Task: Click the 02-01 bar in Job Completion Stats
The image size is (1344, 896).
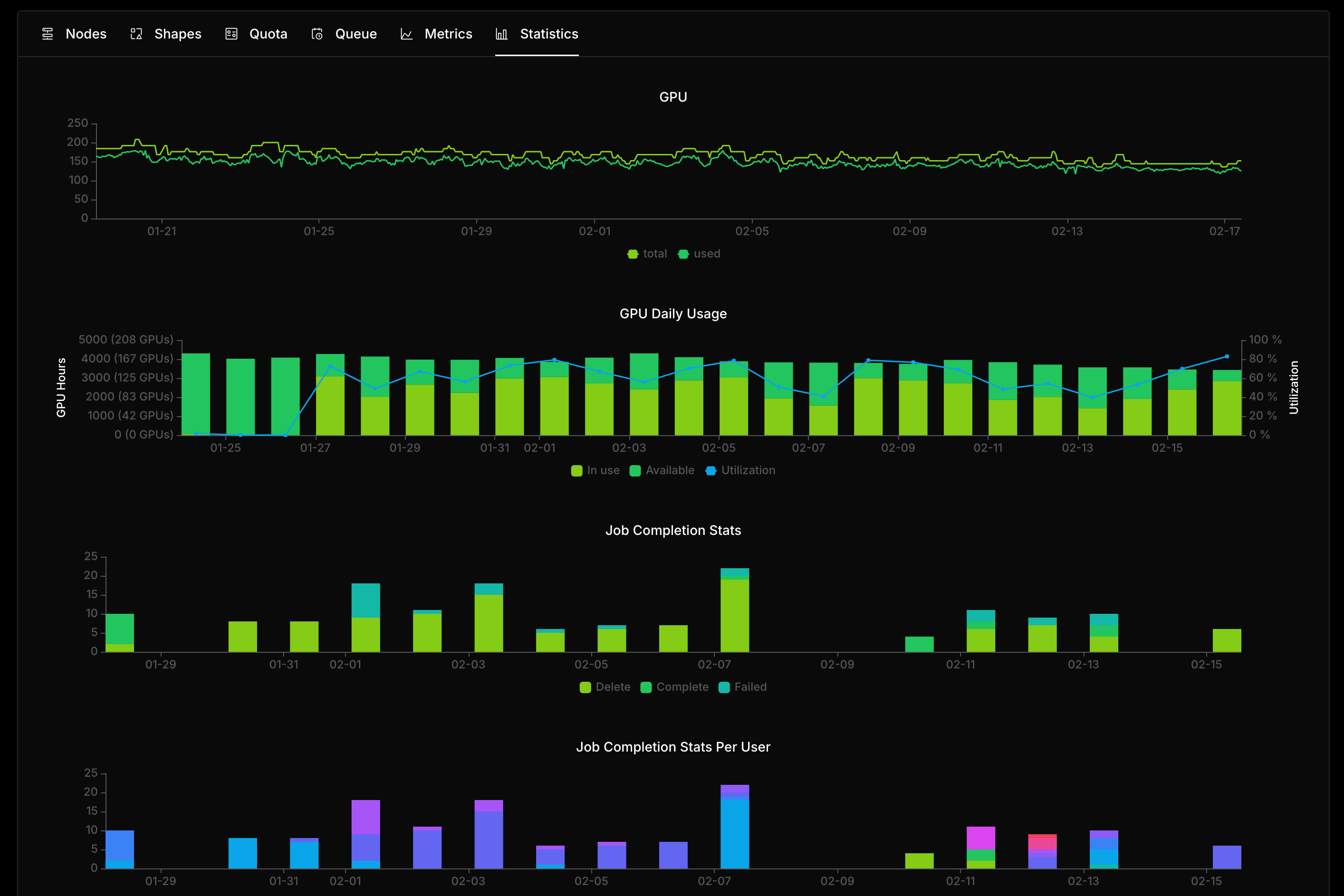Action: point(366,618)
